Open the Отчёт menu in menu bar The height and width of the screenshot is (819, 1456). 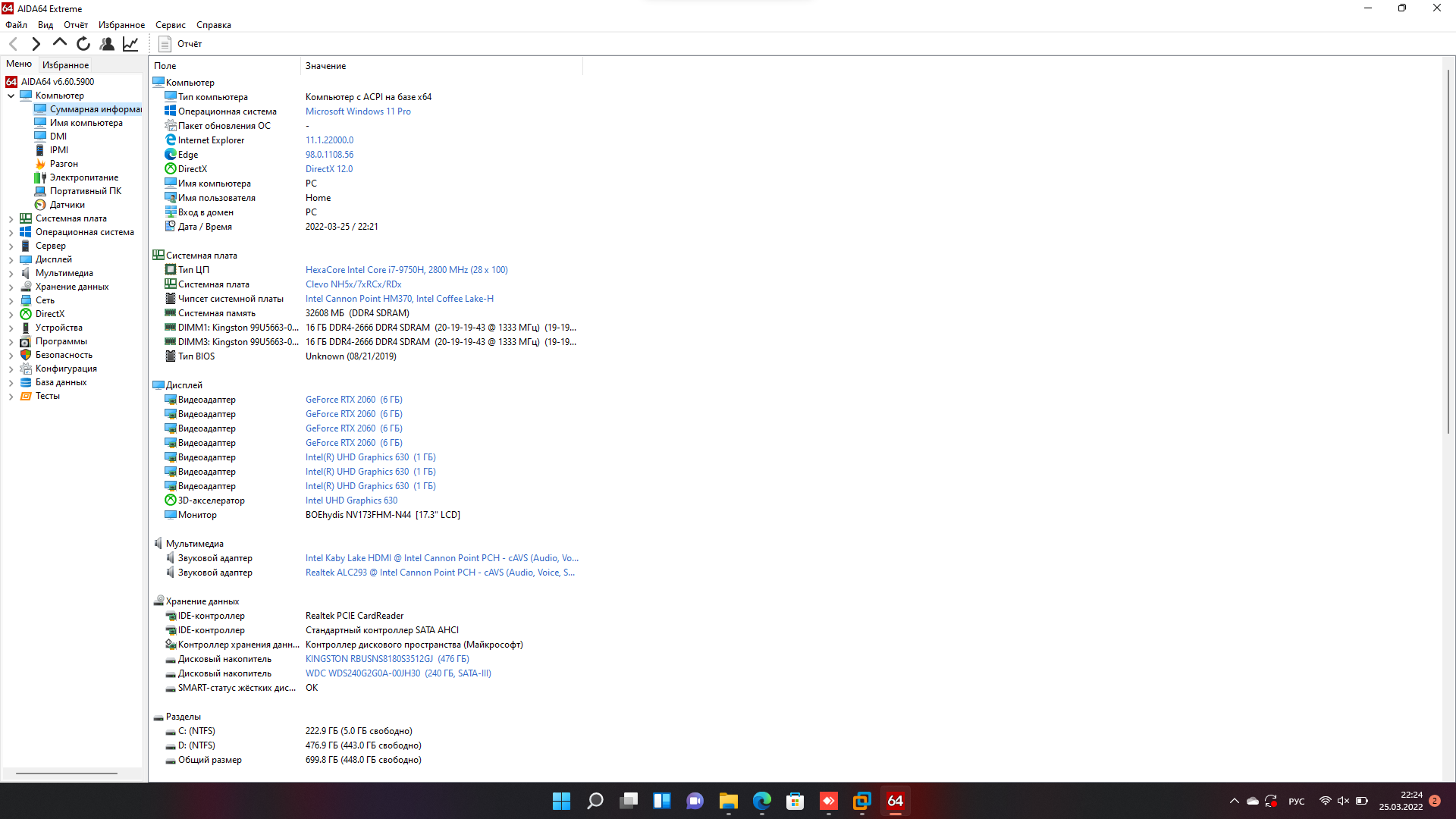pyautogui.click(x=76, y=25)
